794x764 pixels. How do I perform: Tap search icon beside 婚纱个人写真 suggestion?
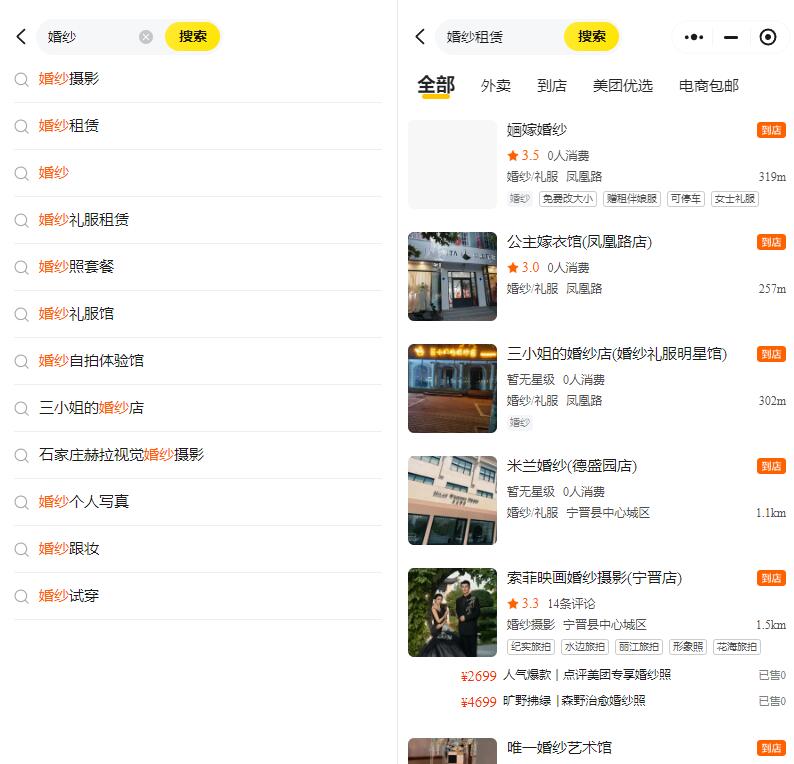point(21,502)
